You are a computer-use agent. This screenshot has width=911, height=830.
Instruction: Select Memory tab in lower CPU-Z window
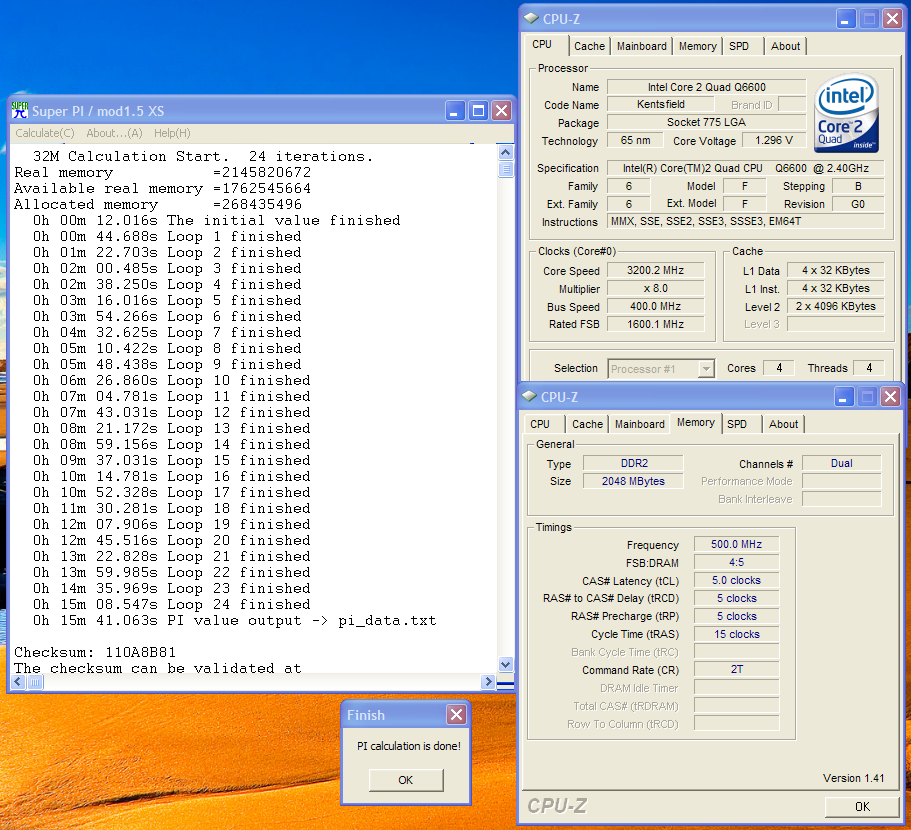pos(695,423)
